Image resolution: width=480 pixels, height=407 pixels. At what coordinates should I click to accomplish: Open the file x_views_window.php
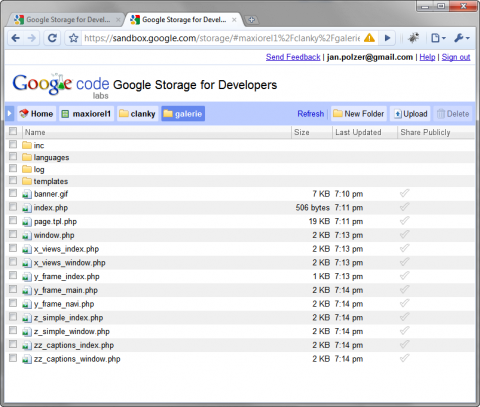[x=69, y=263]
